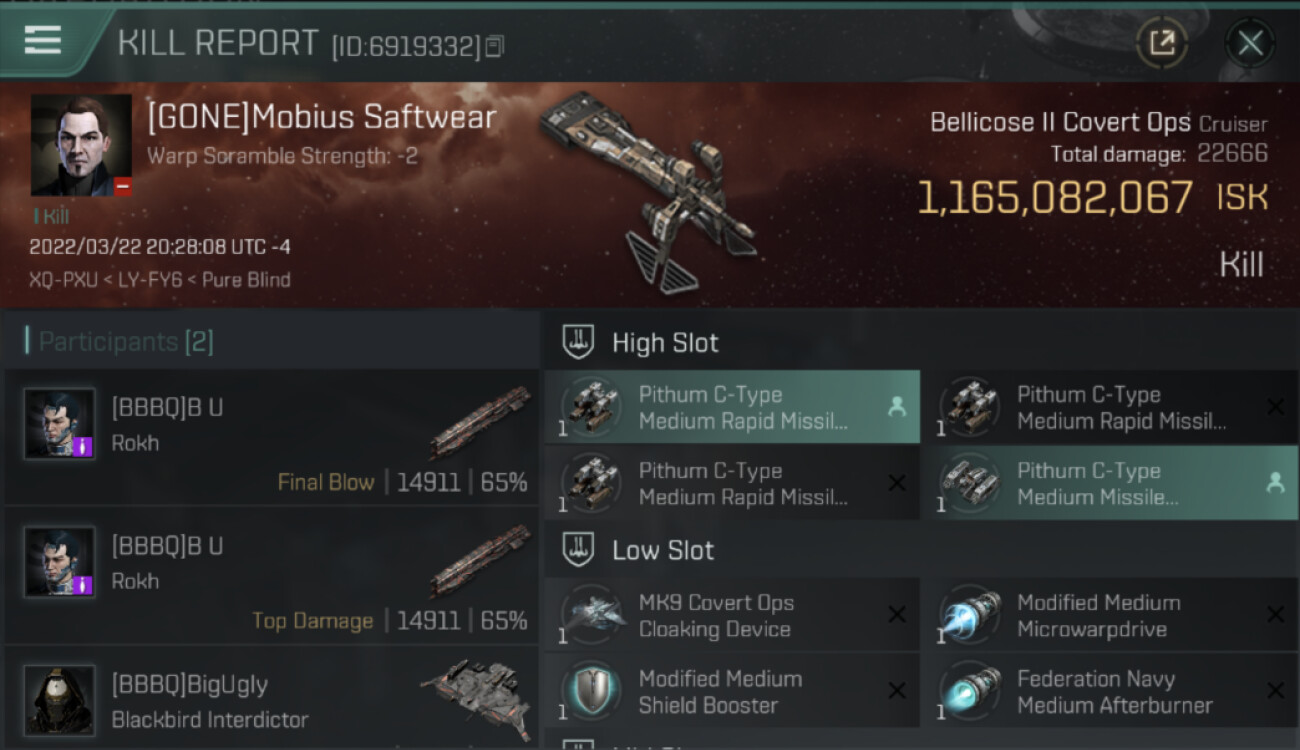View the Bellicose II ship image
Screen dimensions: 1300x750
coord(650,190)
